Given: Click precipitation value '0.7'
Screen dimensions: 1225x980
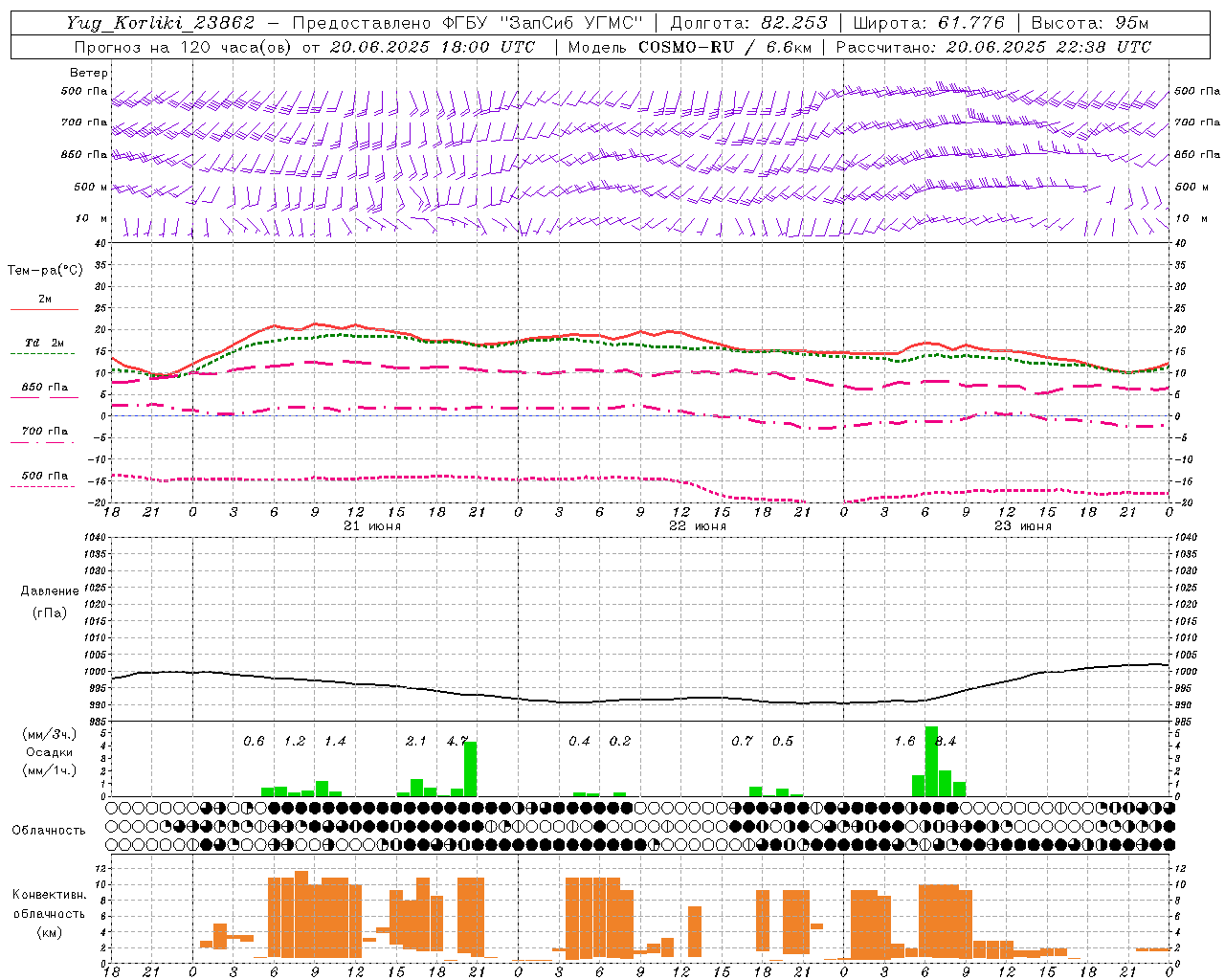Looking at the screenshot, I should 742,742.
